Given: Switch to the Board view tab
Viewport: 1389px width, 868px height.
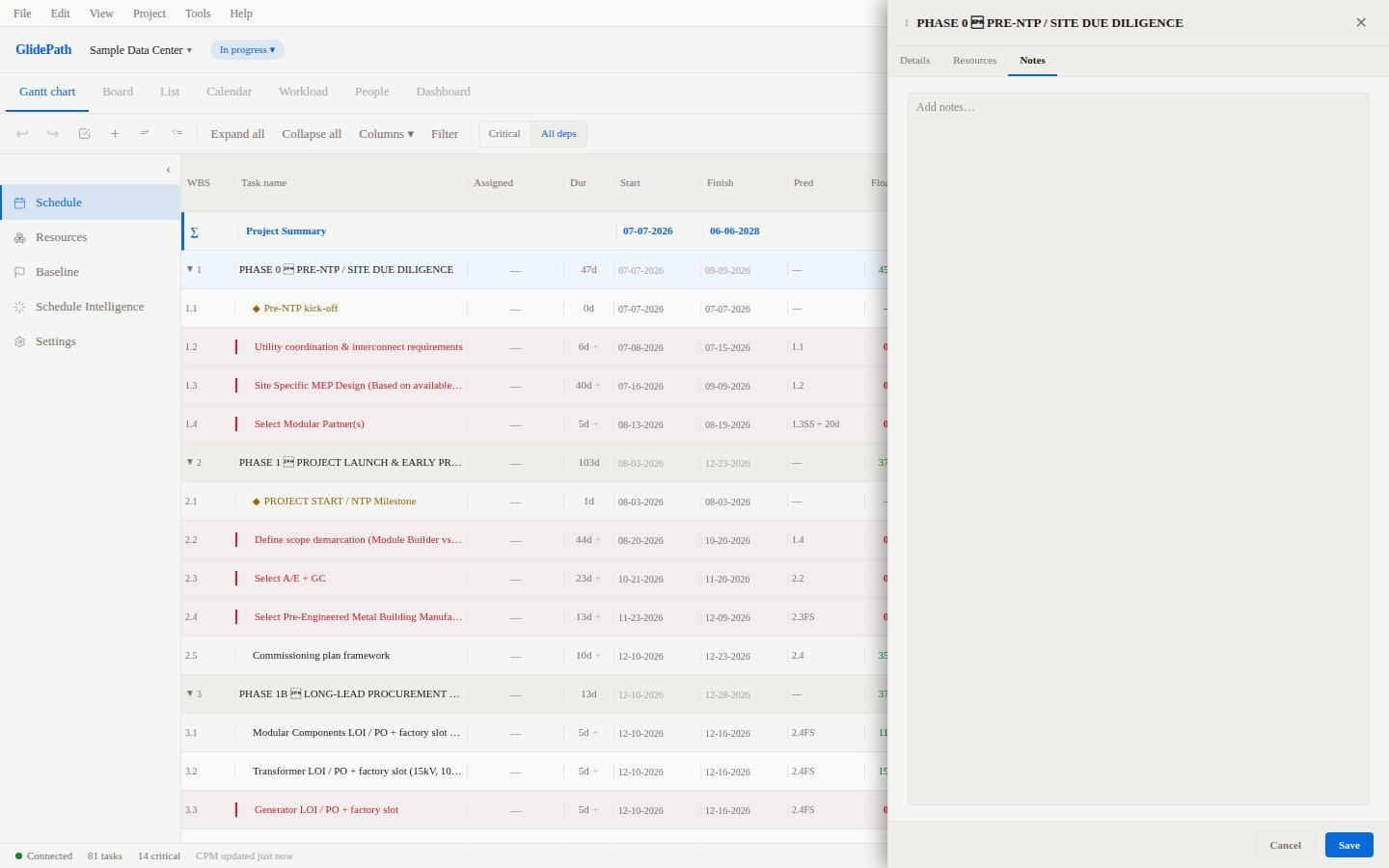Looking at the screenshot, I should pyautogui.click(x=118, y=92).
